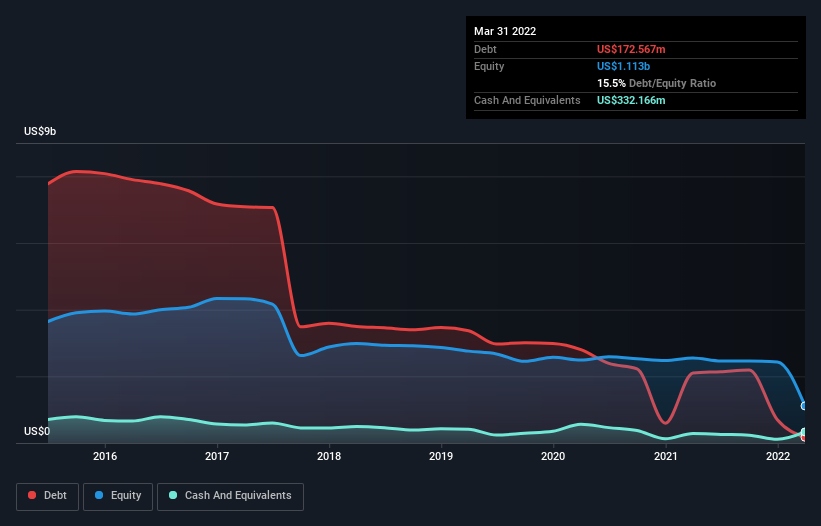Click the teal Cash end-point marker
Screen dimensions: 821x526
point(804,432)
